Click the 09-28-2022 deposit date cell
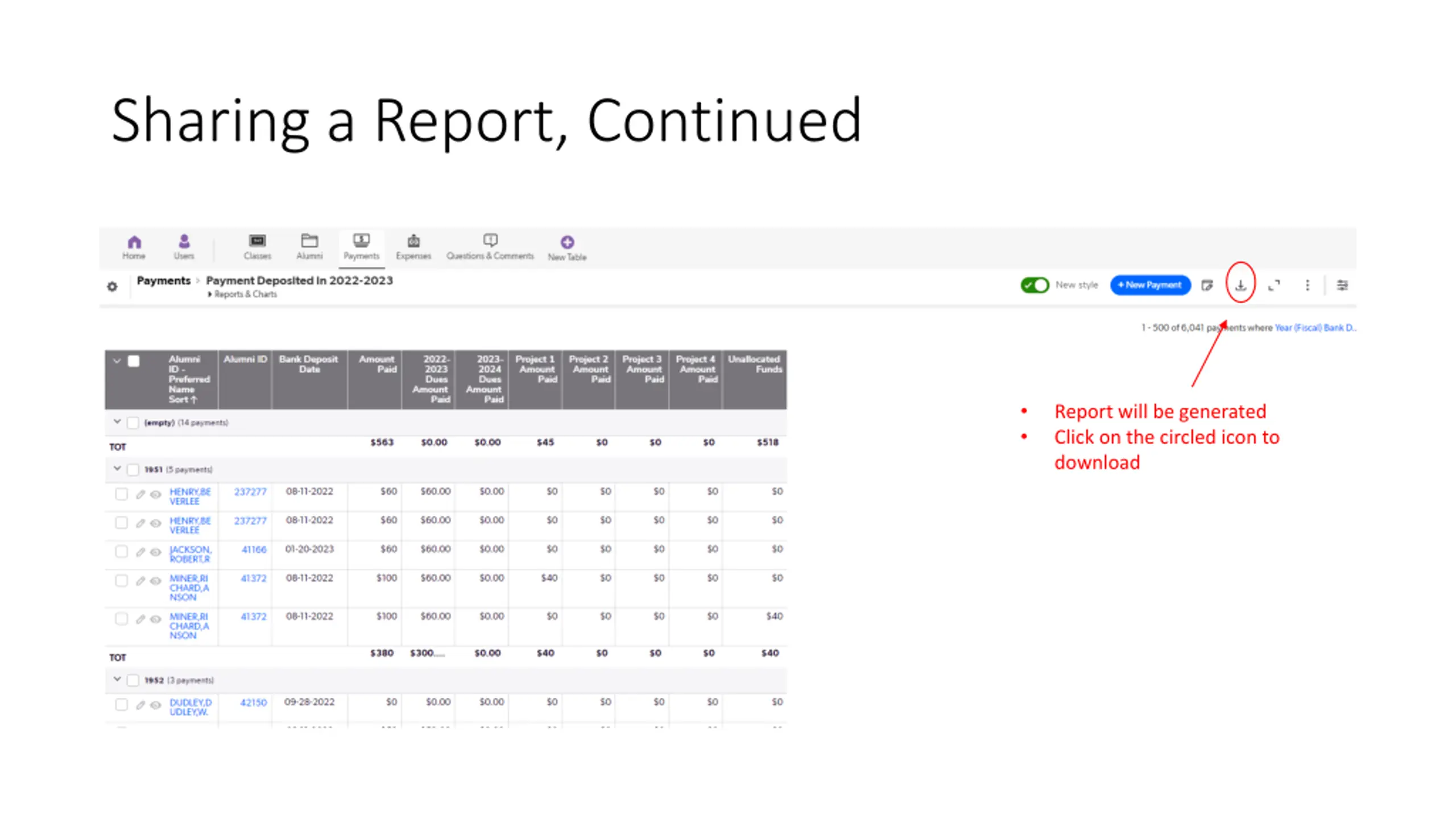 (309, 702)
